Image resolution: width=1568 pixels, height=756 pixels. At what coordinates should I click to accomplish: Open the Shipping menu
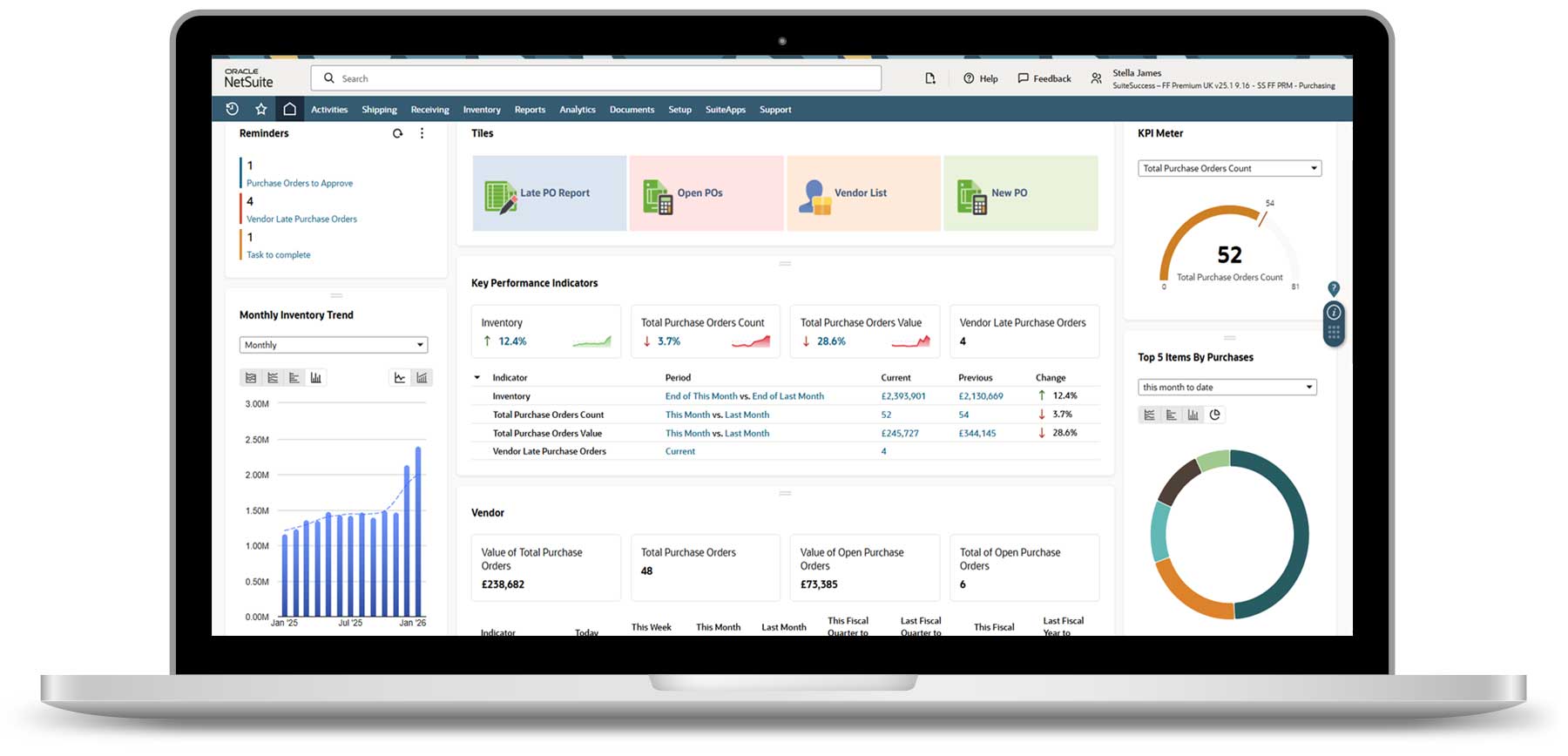point(379,110)
